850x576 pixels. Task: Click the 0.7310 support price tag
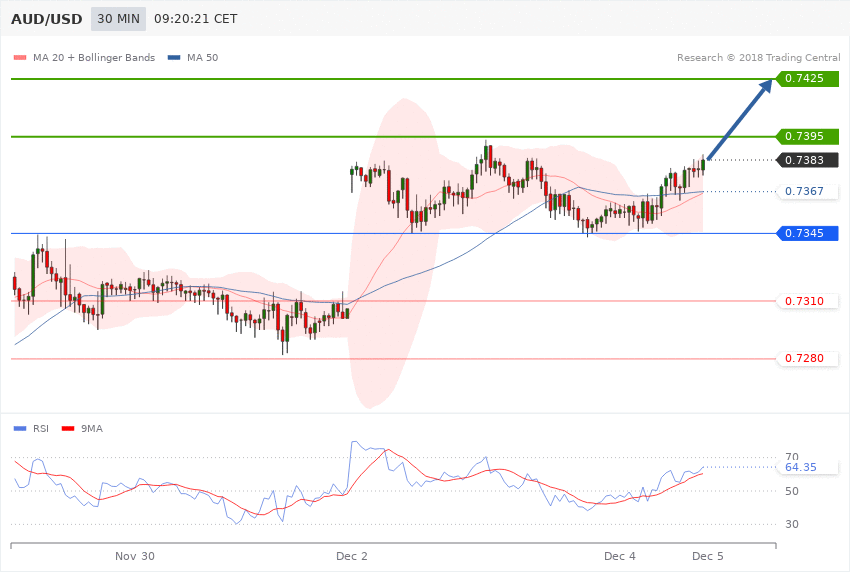click(x=808, y=301)
